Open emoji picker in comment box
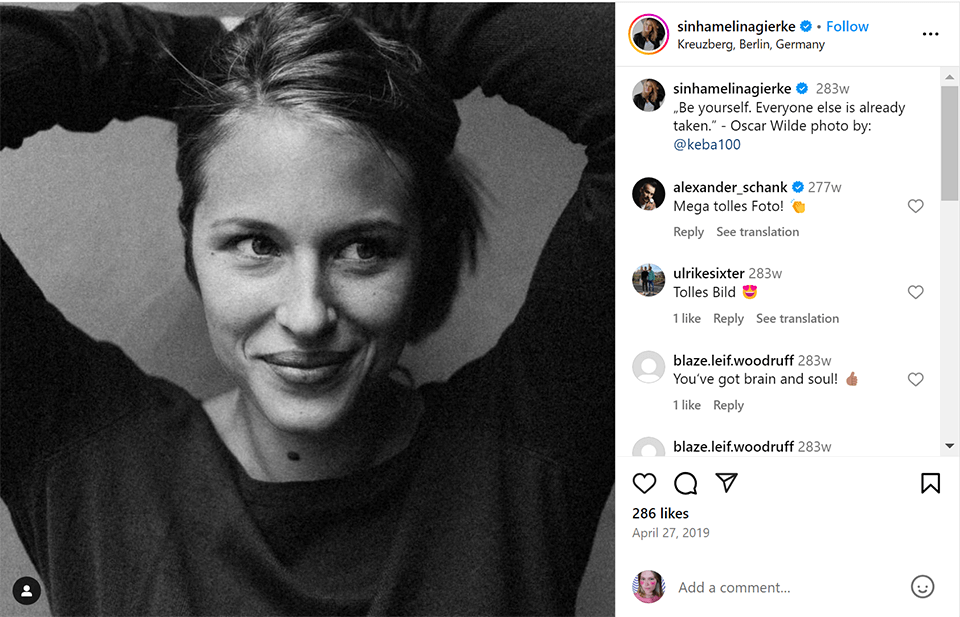The image size is (960, 617). tap(922, 587)
